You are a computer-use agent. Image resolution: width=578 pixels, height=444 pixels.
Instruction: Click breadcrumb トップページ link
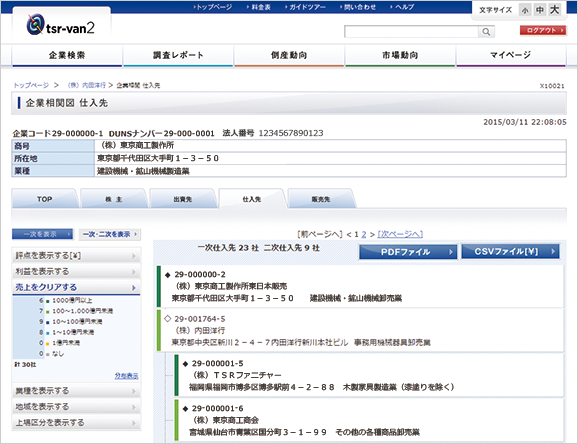(x=31, y=85)
